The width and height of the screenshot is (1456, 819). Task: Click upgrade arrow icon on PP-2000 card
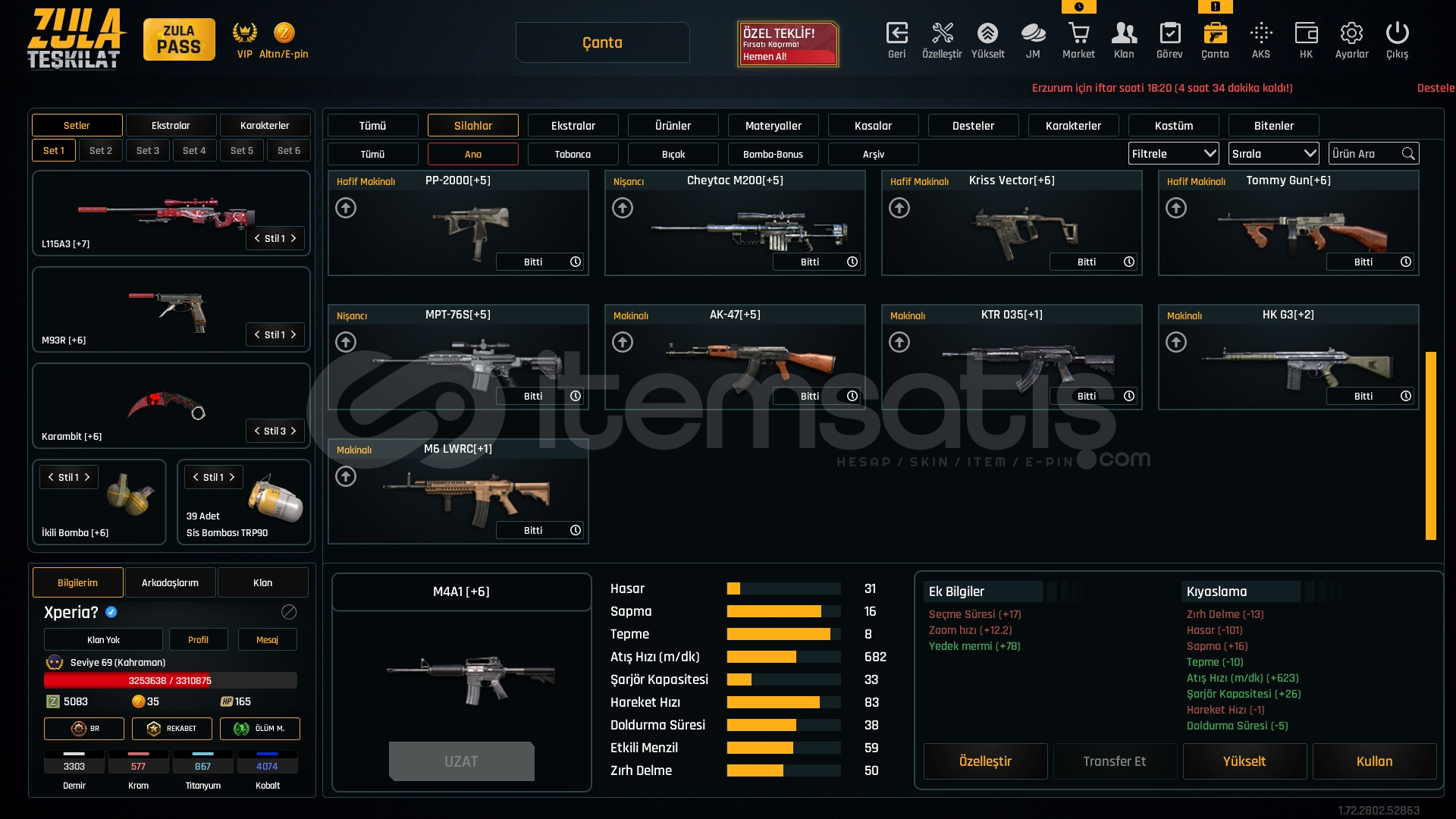point(346,208)
